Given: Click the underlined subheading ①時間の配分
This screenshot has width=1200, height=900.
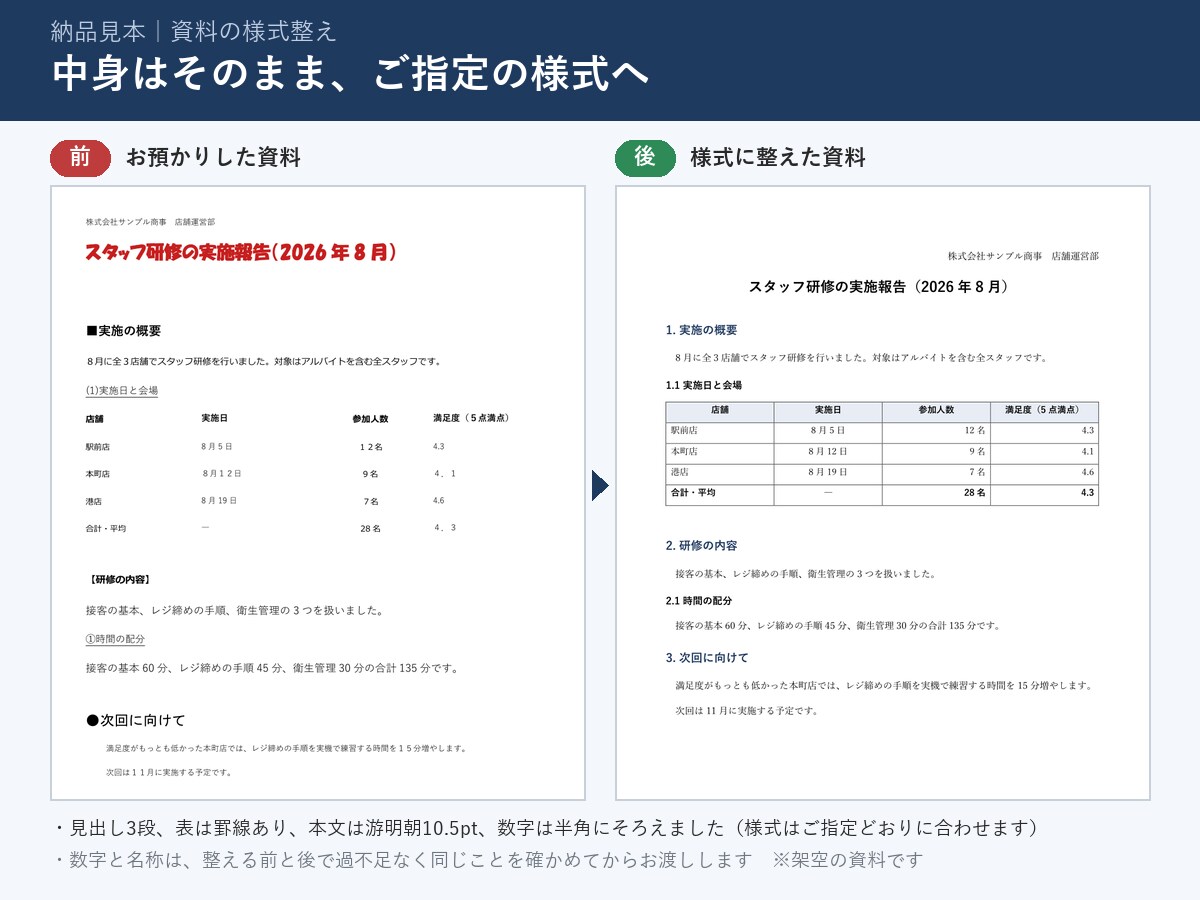Looking at the screenshot, I should pyautogui.click(x=115, y=639).
